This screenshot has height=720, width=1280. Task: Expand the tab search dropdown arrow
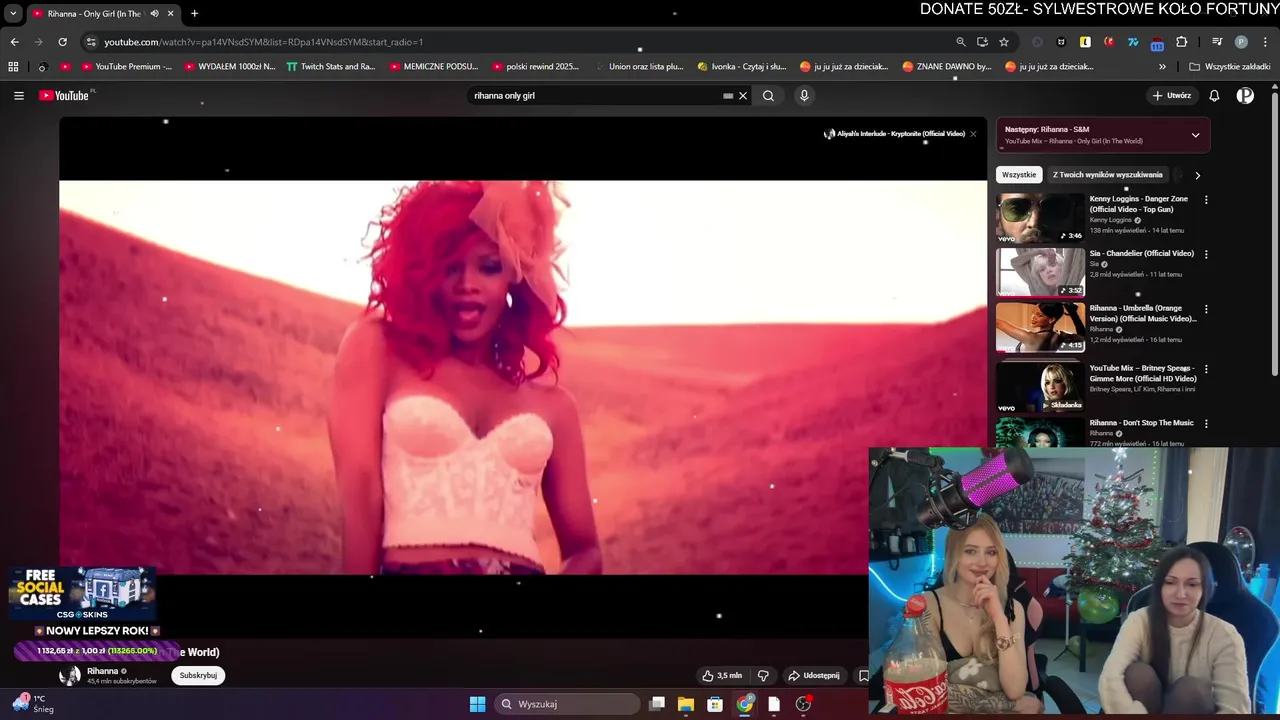coord(13,14)
